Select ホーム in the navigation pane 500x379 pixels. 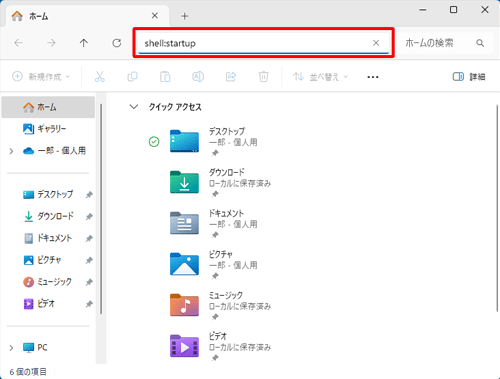pos(48,107)
